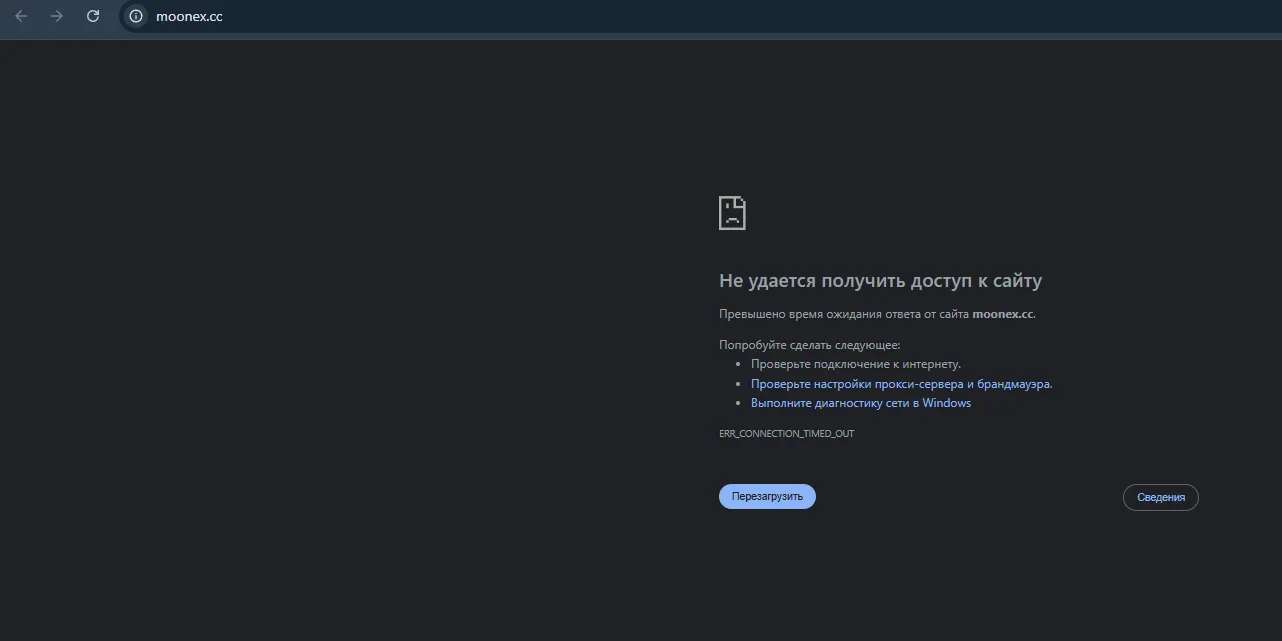Run Windows network diagnostics link
1282x641 pixels.
pyautogui.click(x=861, y=403)
